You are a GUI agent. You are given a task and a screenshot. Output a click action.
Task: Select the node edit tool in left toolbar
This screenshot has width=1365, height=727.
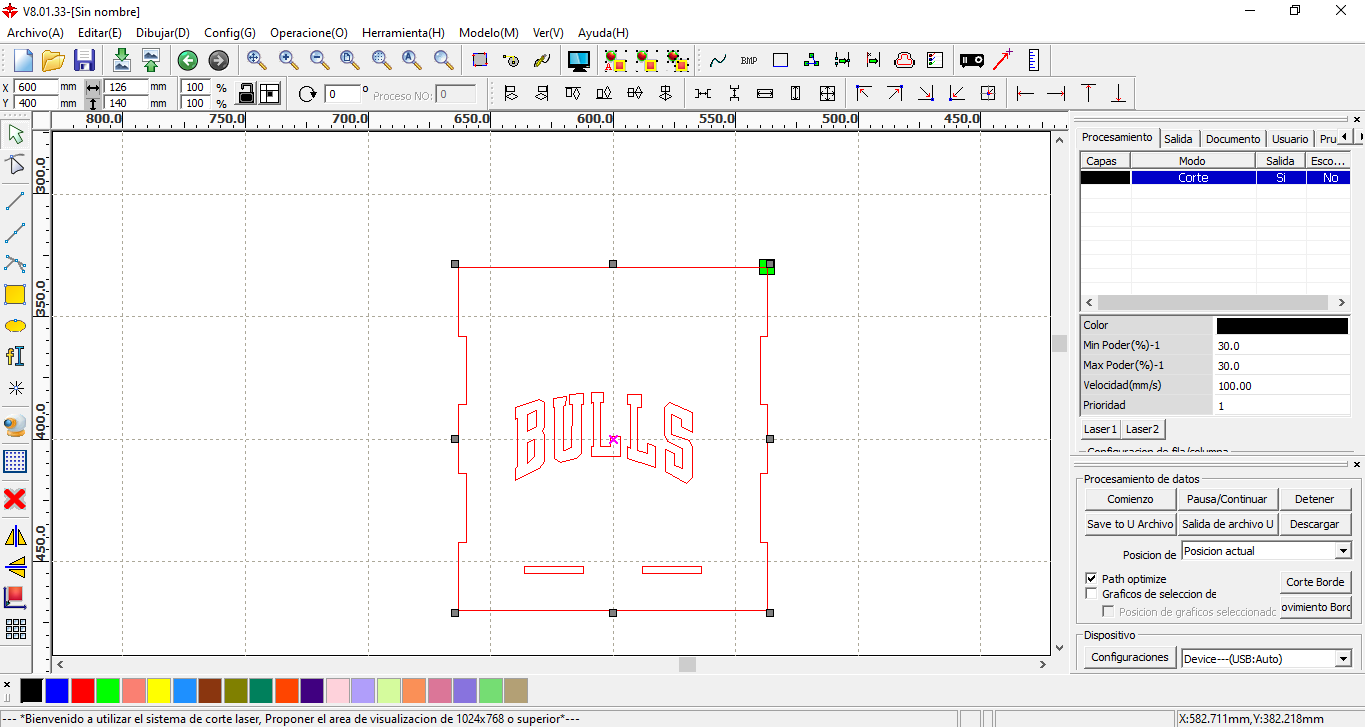pyautogui.click(x=15, y=166)
